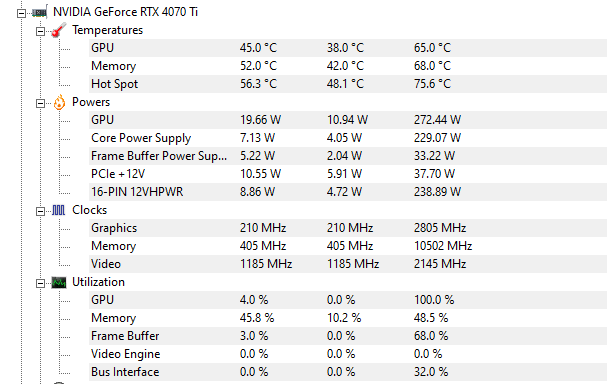Select the Hot Spot temperature row
Screen dimensions: 607x384
pyautogui.click(x=348, y=84)
